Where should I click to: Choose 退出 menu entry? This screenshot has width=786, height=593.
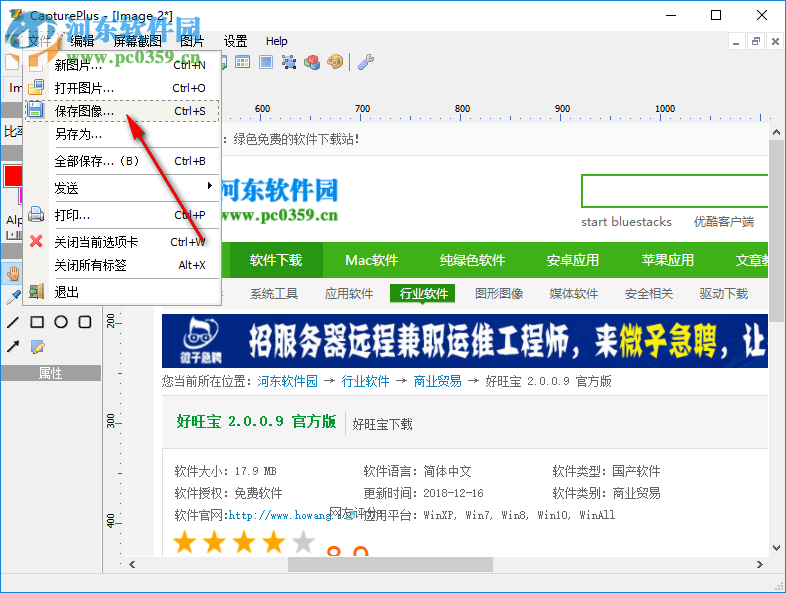(122, 292)
